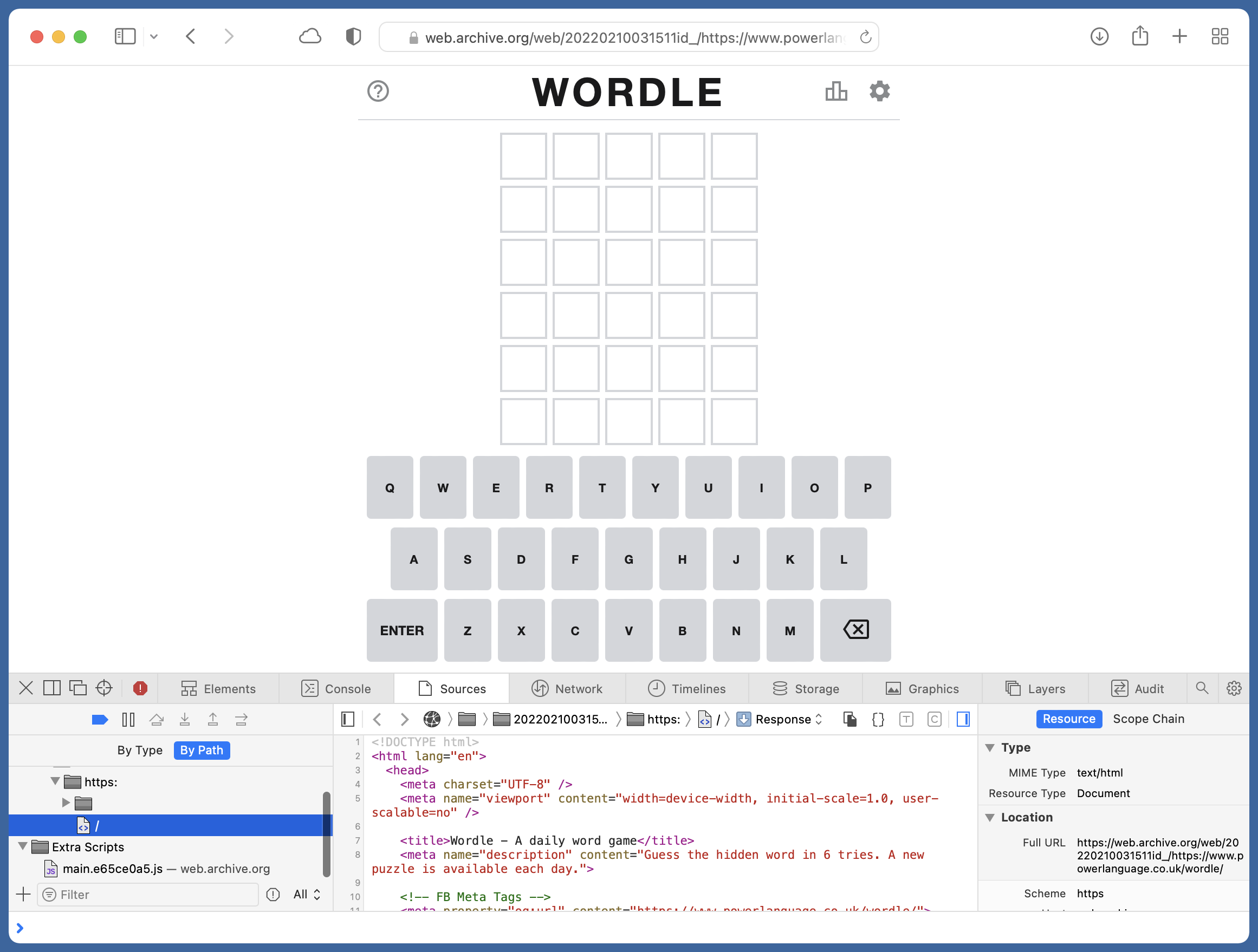Toggle the details sidebar in Sources
1258x952 pixels.
pos(963,719)
